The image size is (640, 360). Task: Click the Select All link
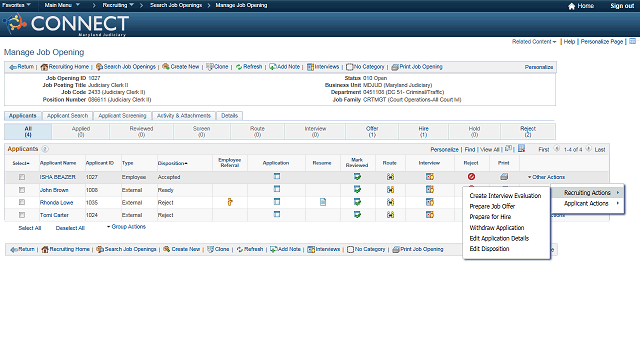coord(30,228)
